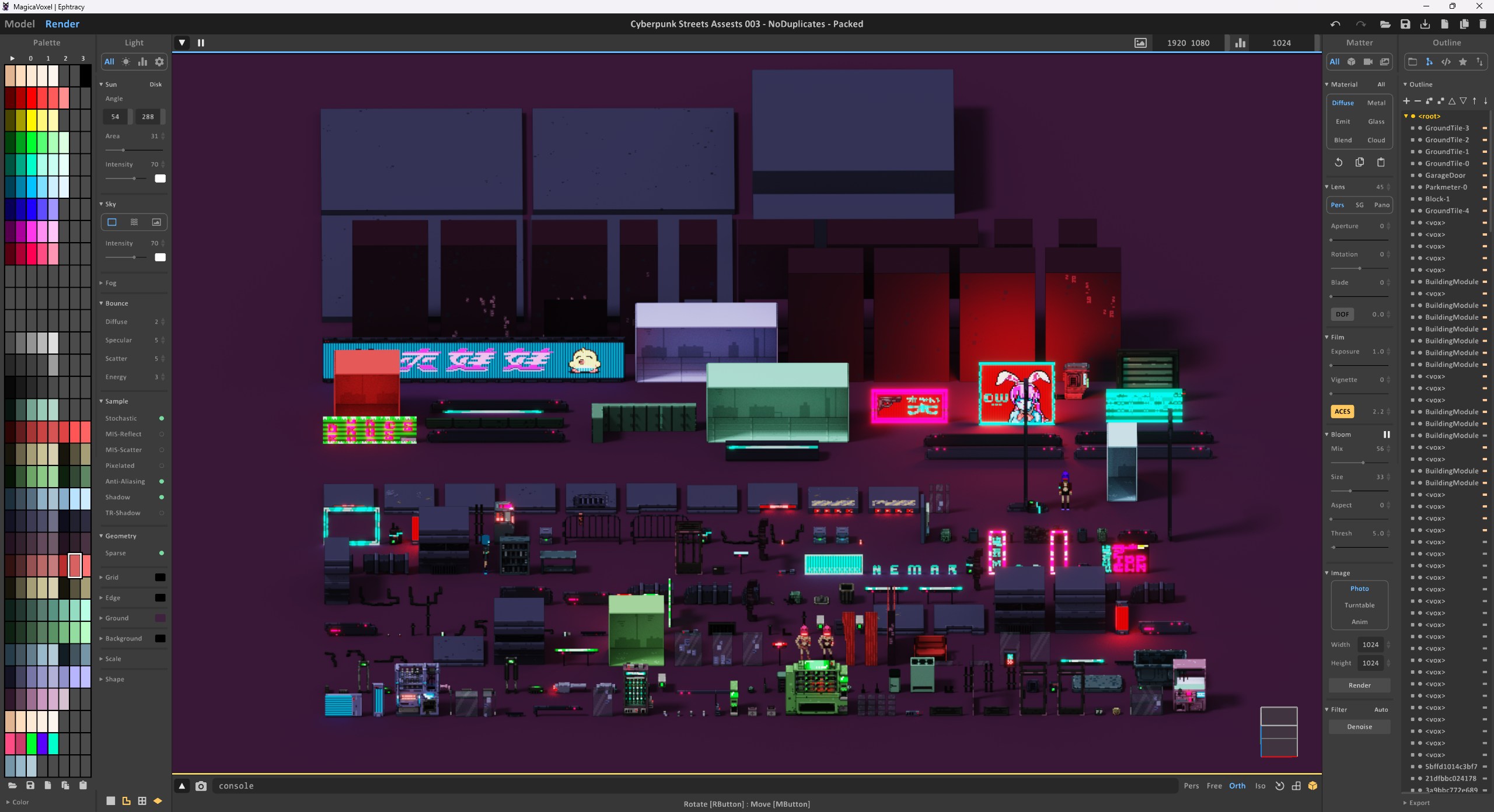
Task: Paste material using clipboard icon
Action: pos(1381,162)
